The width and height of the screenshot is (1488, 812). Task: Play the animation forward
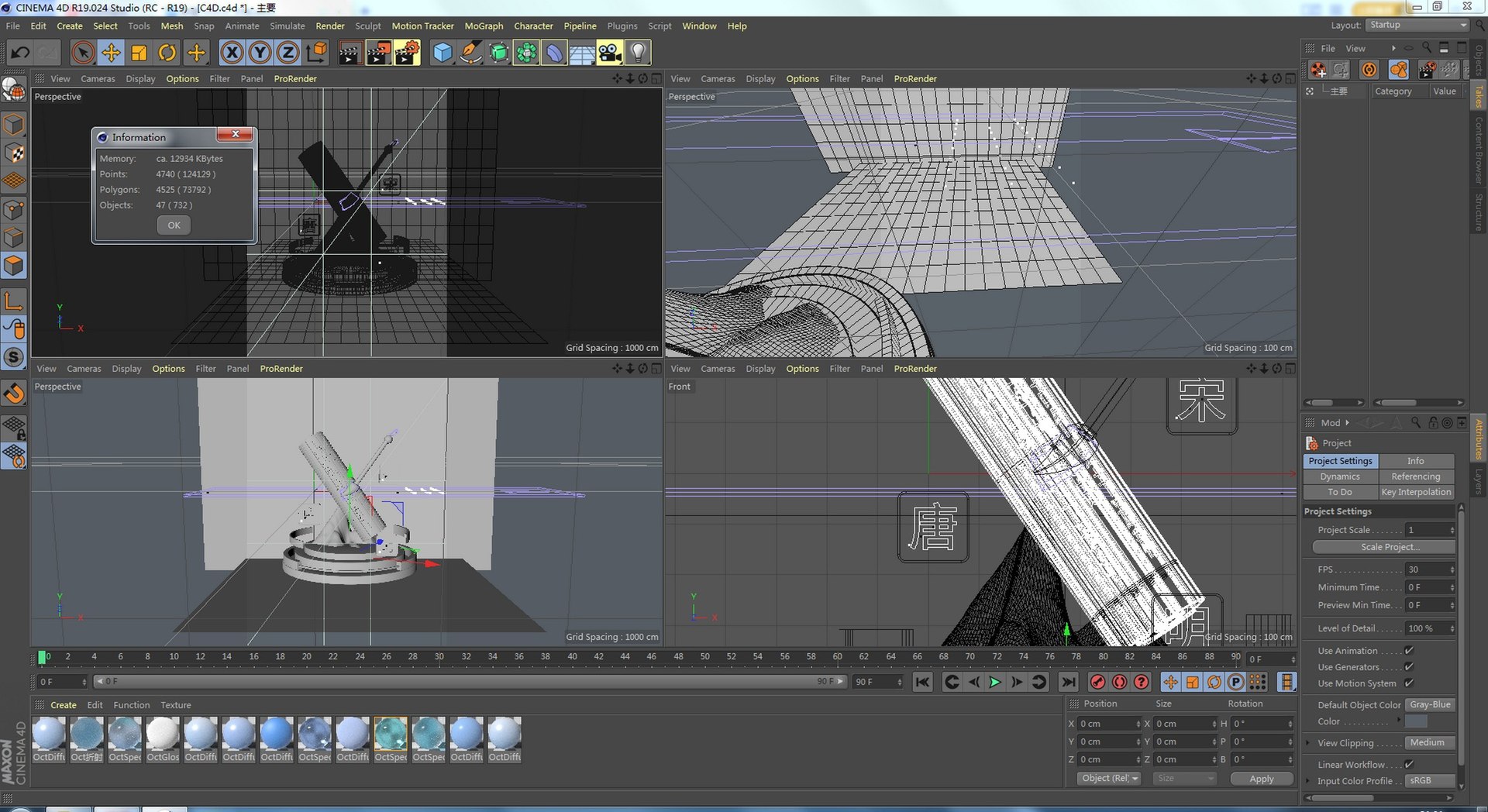pos(995,682)
